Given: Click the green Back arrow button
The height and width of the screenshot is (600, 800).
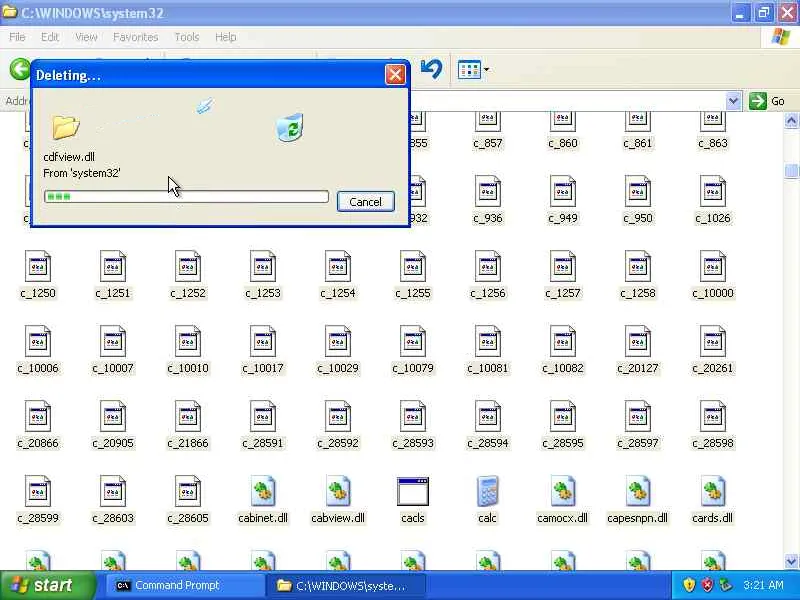Looking at the screenshot, I should [20, 69].
